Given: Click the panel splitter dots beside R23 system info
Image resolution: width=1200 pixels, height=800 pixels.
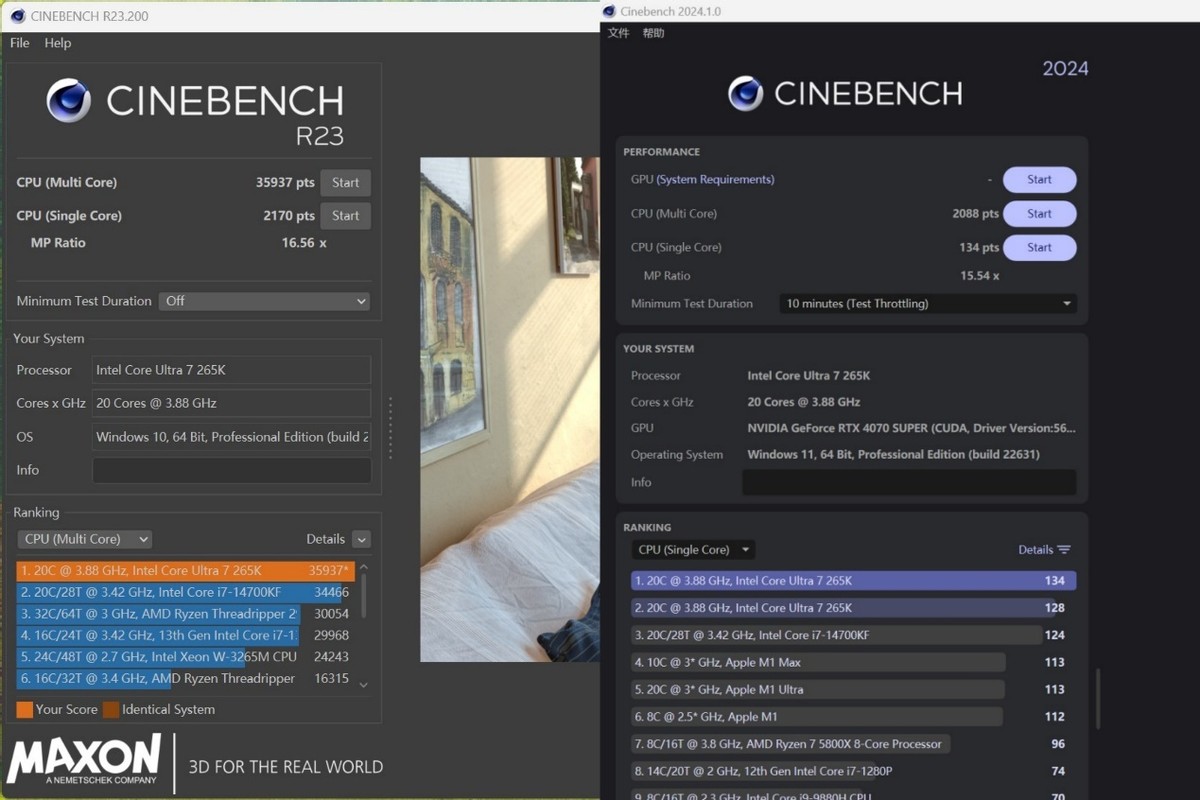Looking at the screenshot, I should pos(390,428).
